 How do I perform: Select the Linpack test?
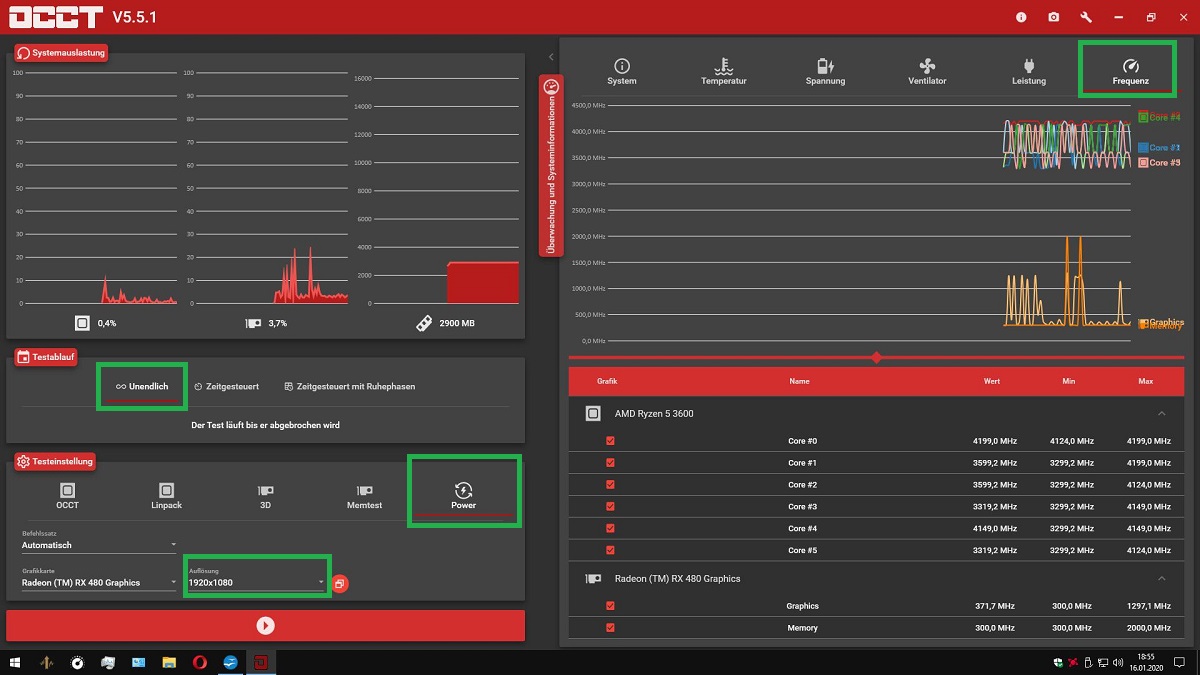click(x=166, y=496)
